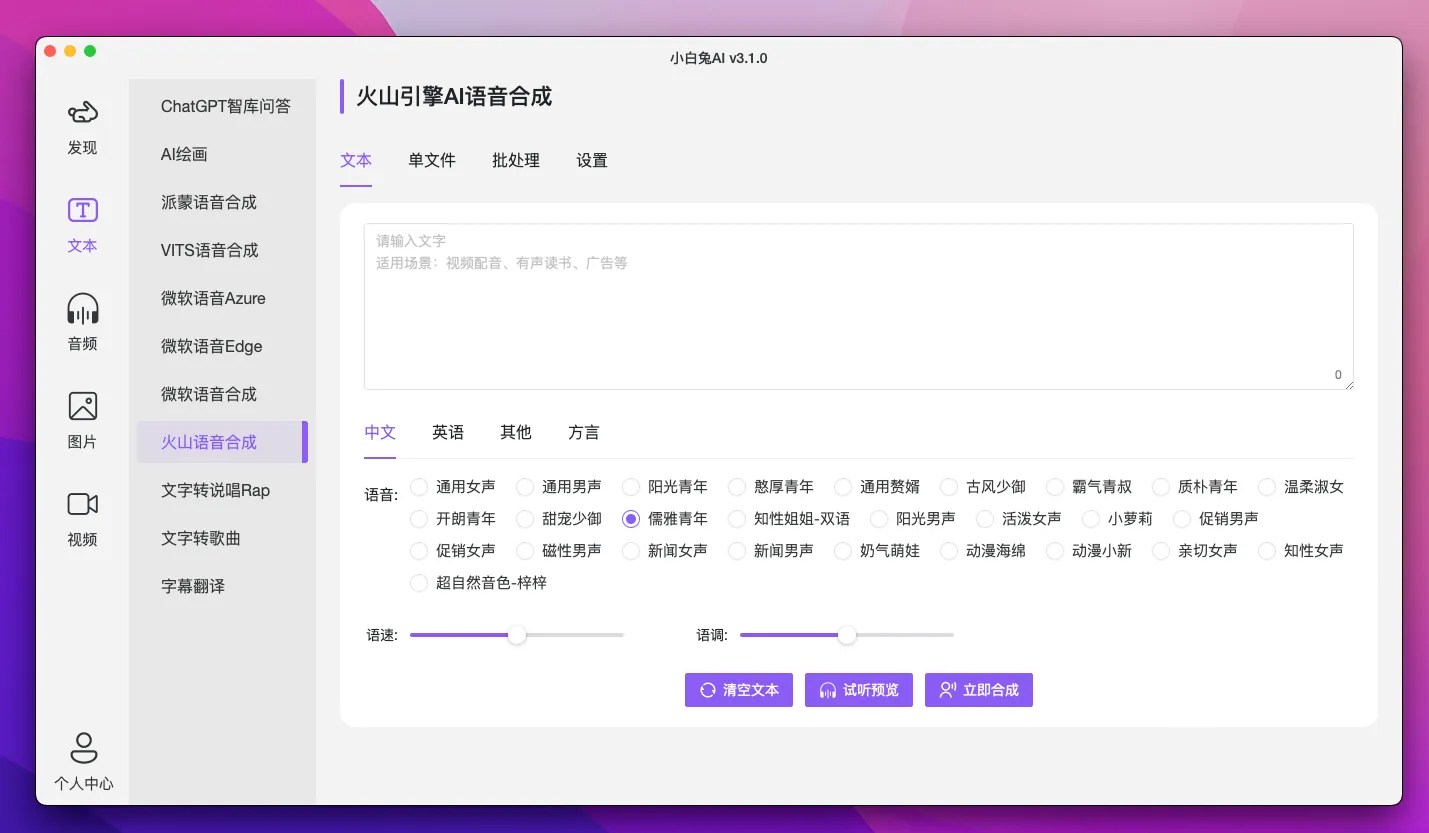Select the 英语 language tab
This screenshot has width=1429, height=833.
(448, 432)
